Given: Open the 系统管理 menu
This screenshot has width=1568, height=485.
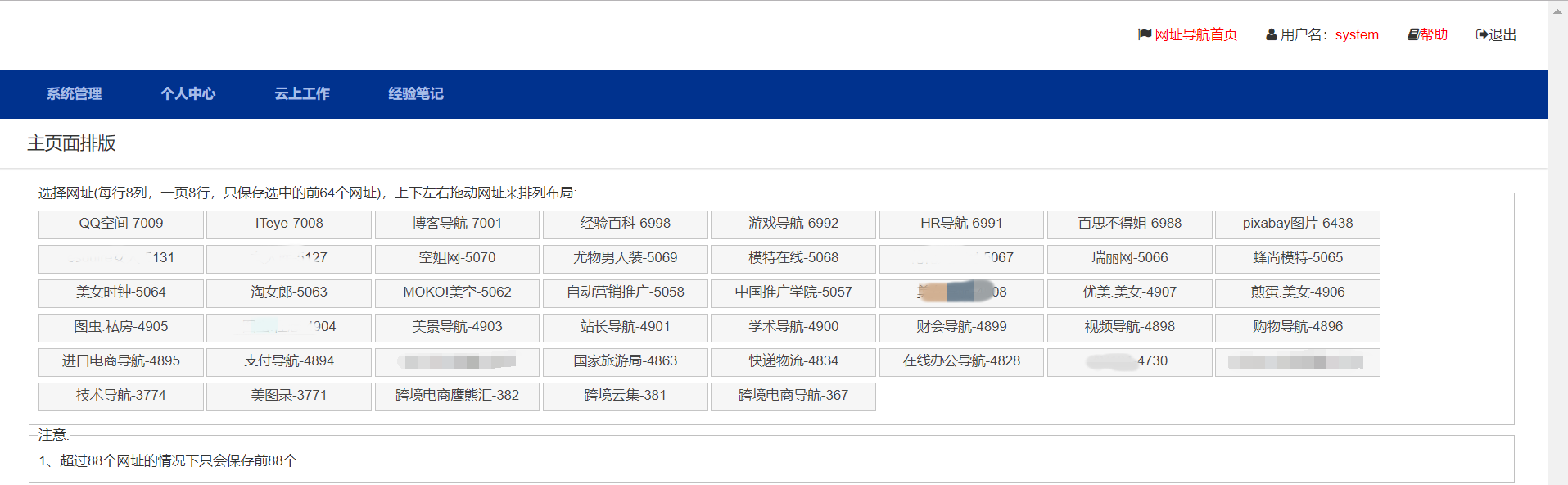Looking at the screenshot, I should click(75, 93).
